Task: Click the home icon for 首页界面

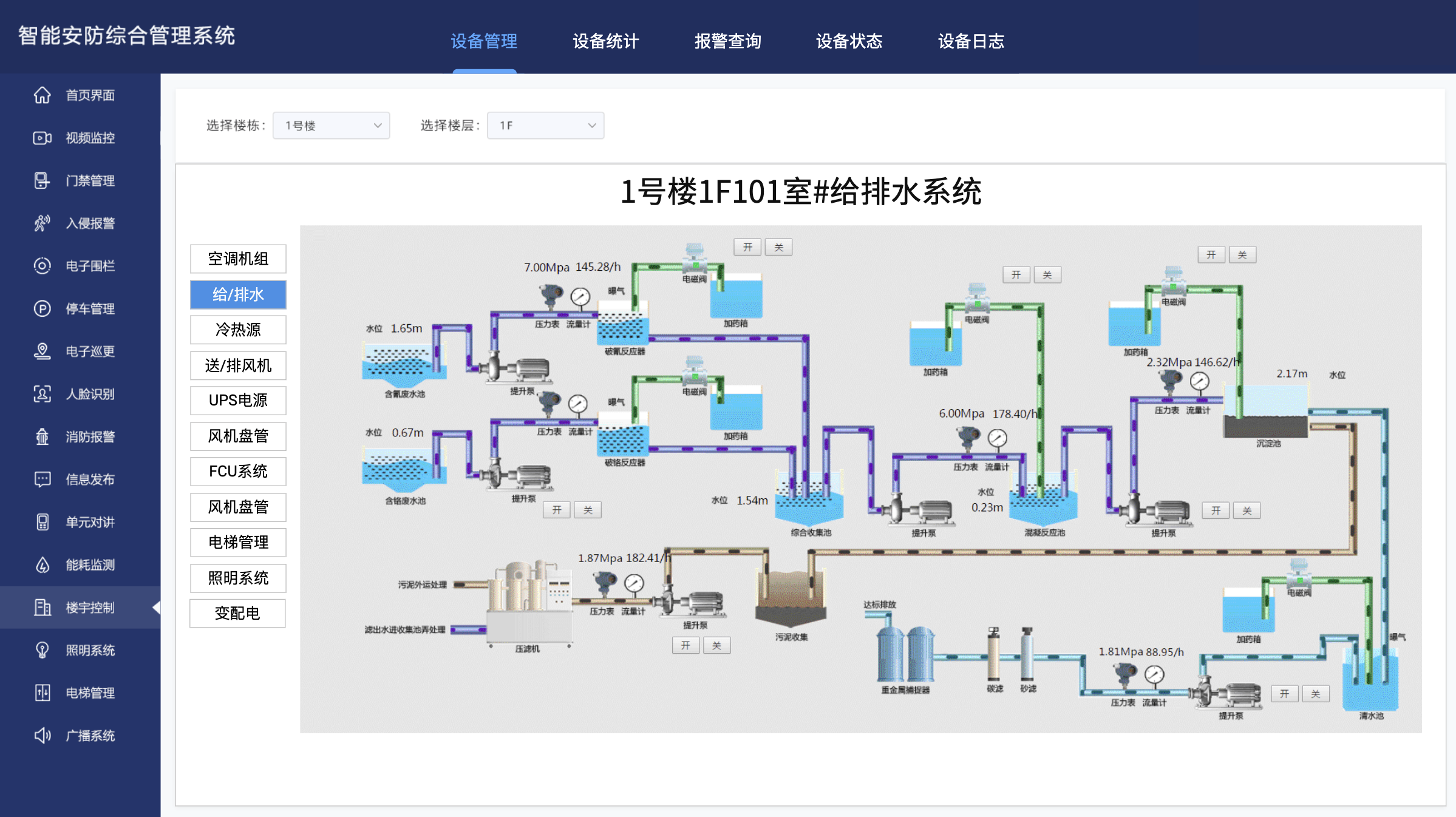Action: click(42, 95)
